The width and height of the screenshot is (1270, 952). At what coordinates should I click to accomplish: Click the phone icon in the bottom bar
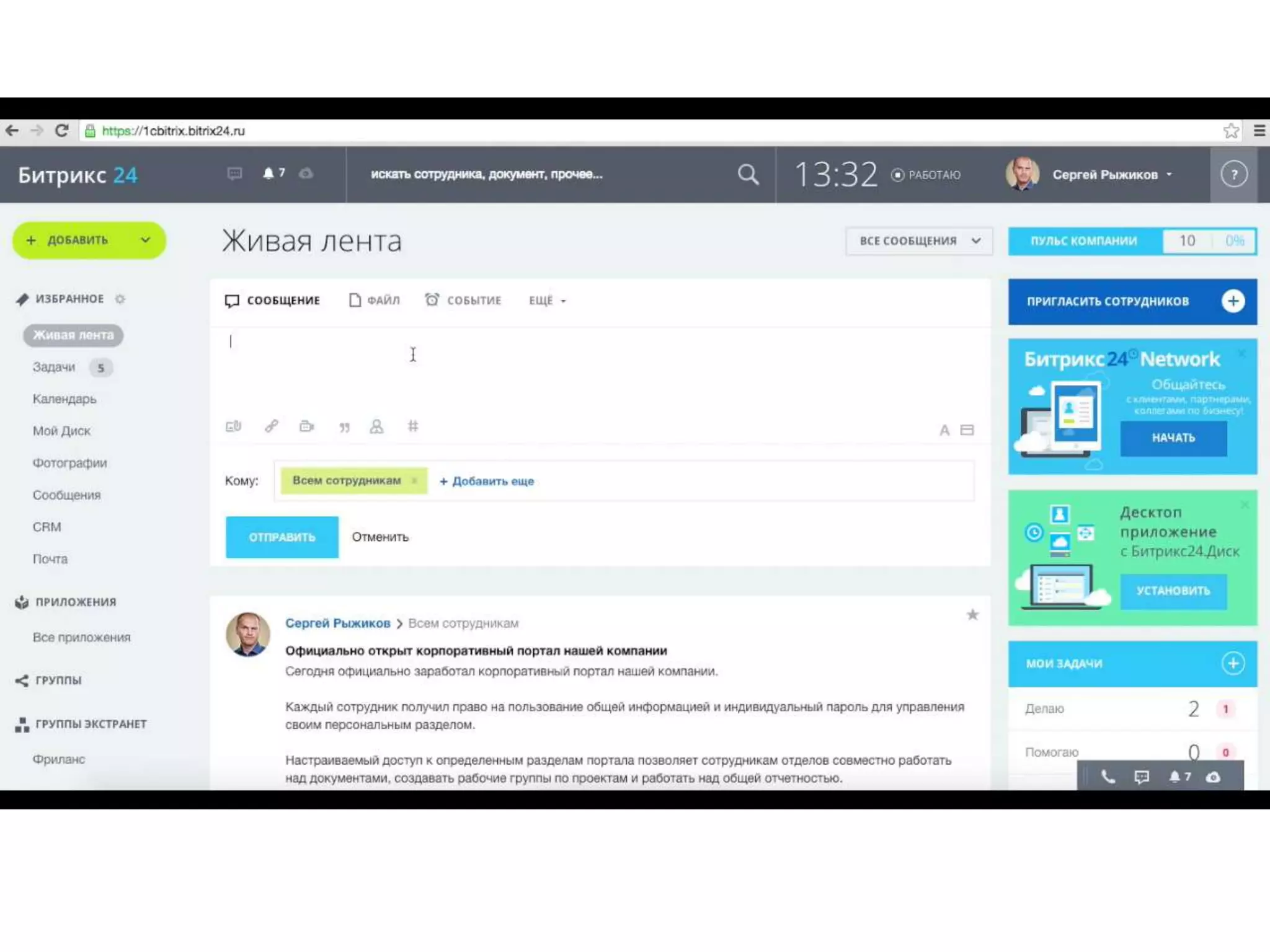point(1108,777)
